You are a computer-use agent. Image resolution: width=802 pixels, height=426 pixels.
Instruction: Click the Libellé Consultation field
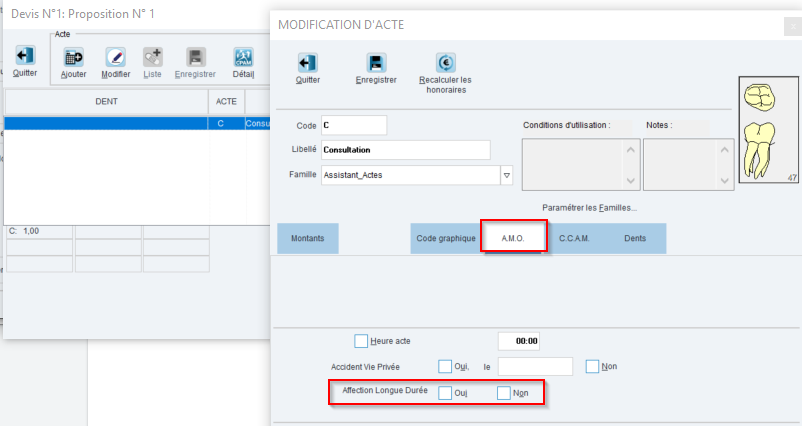pyautogui.click(x=406, y=150)
